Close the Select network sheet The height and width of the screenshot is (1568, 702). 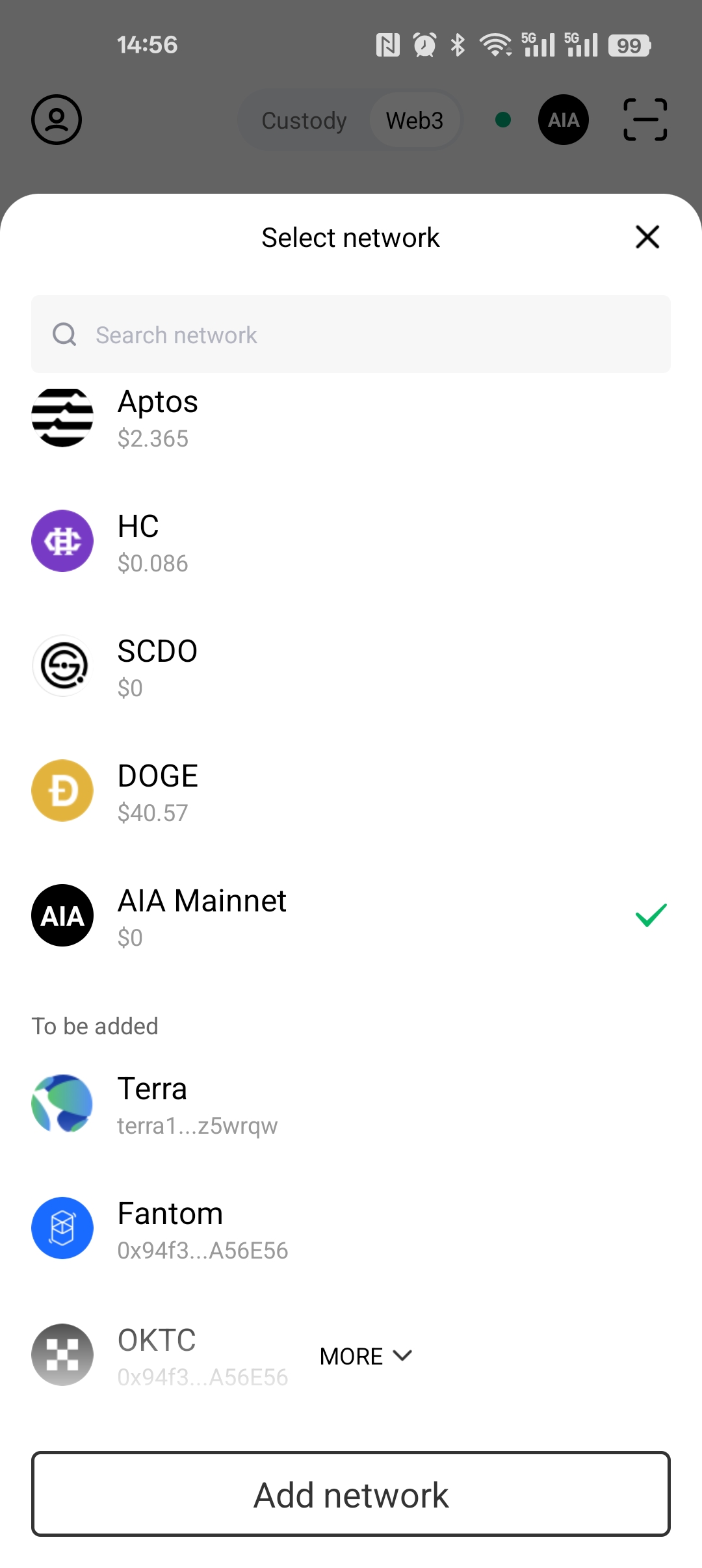tap(647, 237)
